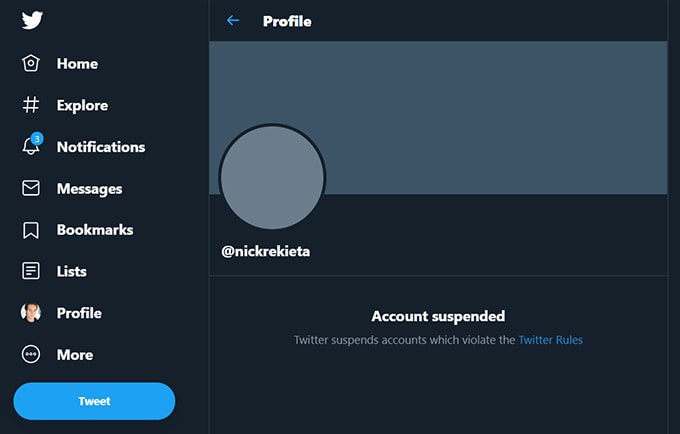The height and width of the screenshot is (434, 680).
Task: Select Explore text in sidebar
Action: click(x=82, y=105)
